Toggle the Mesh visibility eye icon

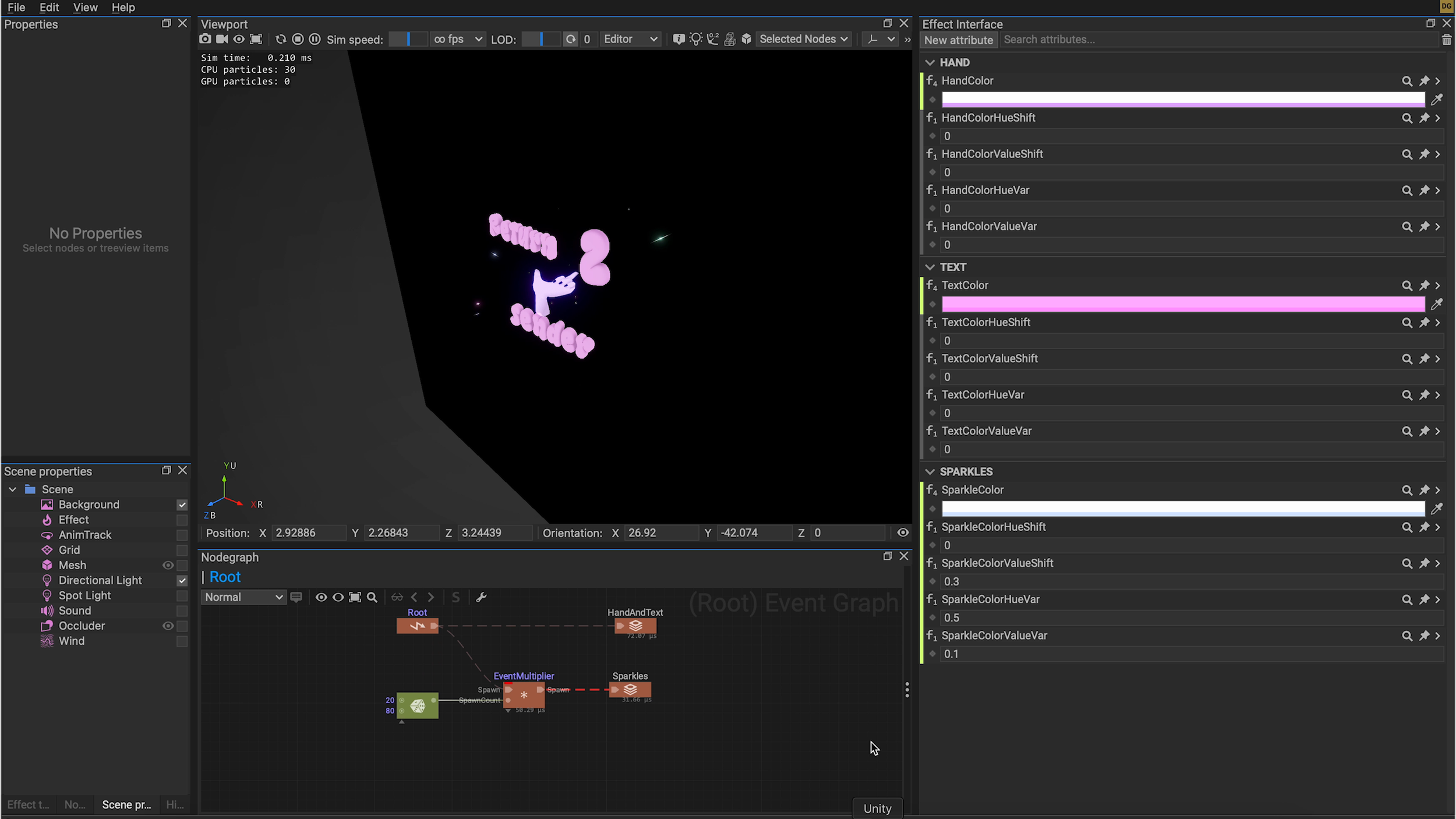click(x=168, y=565)
